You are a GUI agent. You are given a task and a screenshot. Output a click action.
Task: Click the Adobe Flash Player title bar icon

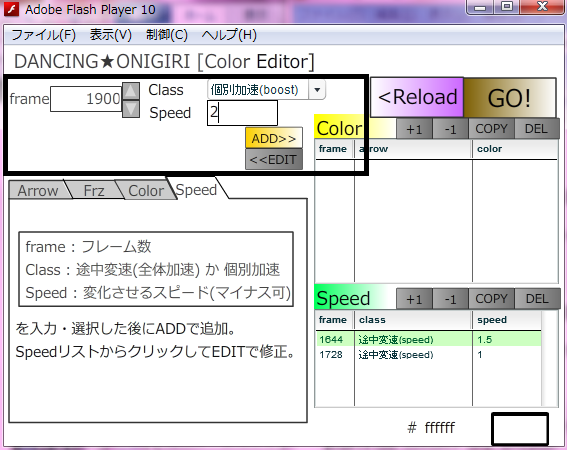click(x=11, y=9)
